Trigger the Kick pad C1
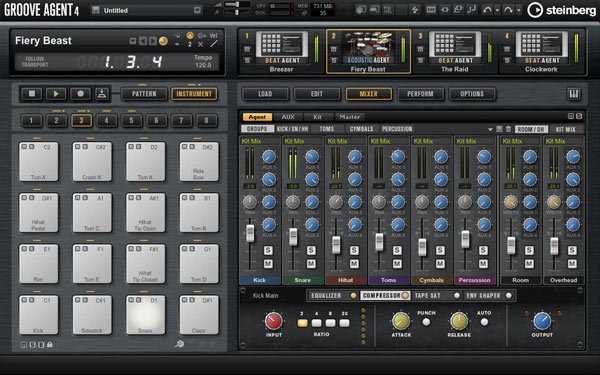This screenshot has height=375, width=600. [39, 315]
